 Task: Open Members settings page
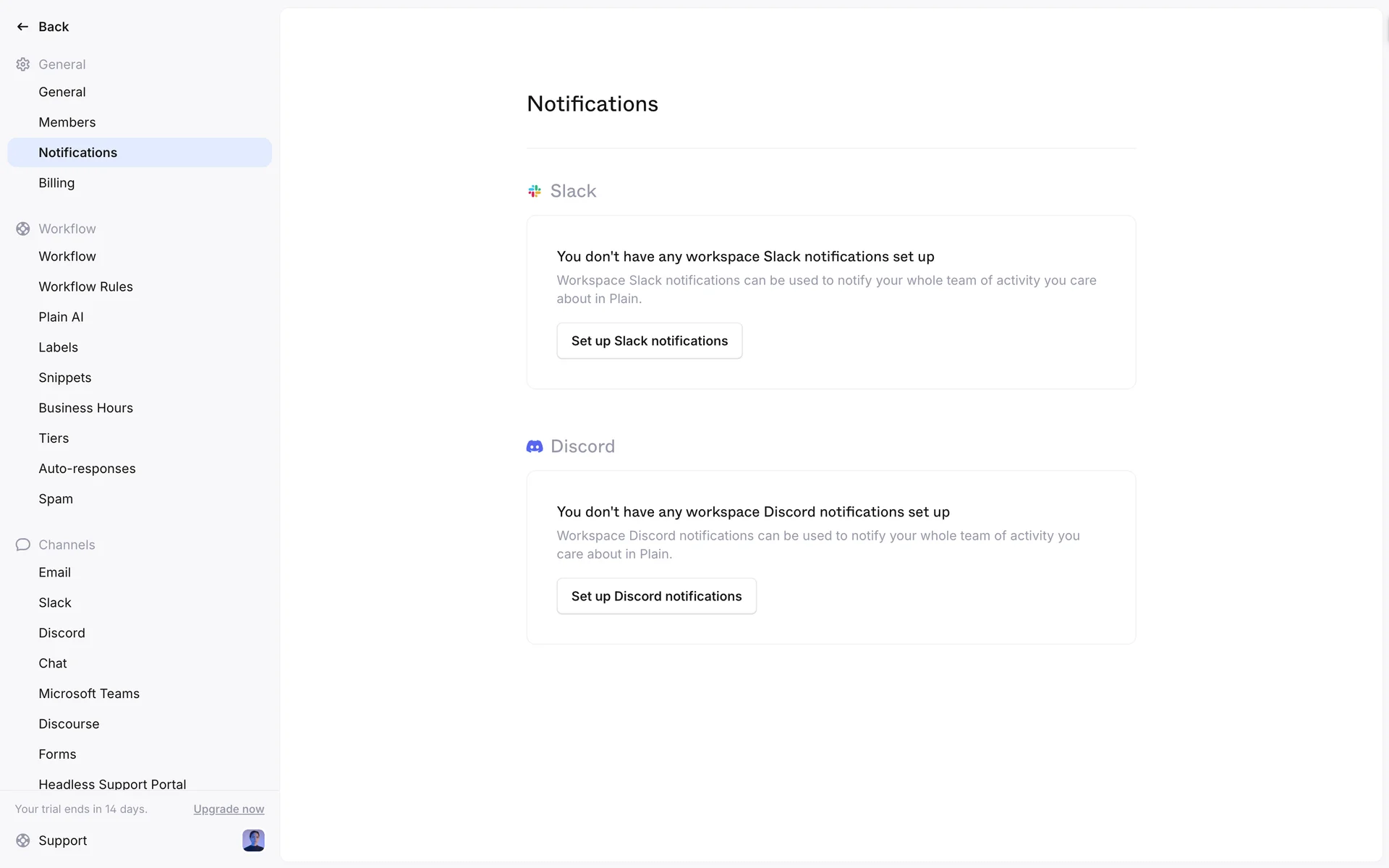(67, 122)
